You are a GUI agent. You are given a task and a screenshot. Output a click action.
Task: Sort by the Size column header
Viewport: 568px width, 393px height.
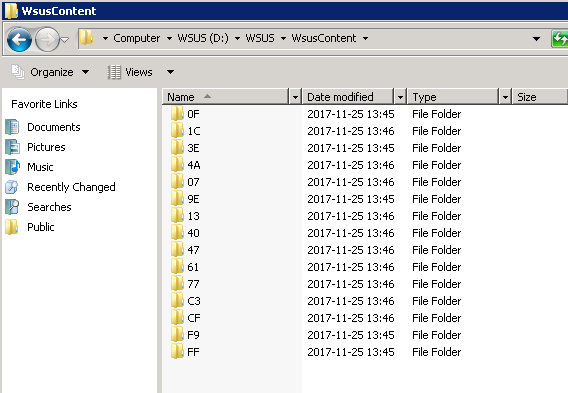click(x=540, y=97)
